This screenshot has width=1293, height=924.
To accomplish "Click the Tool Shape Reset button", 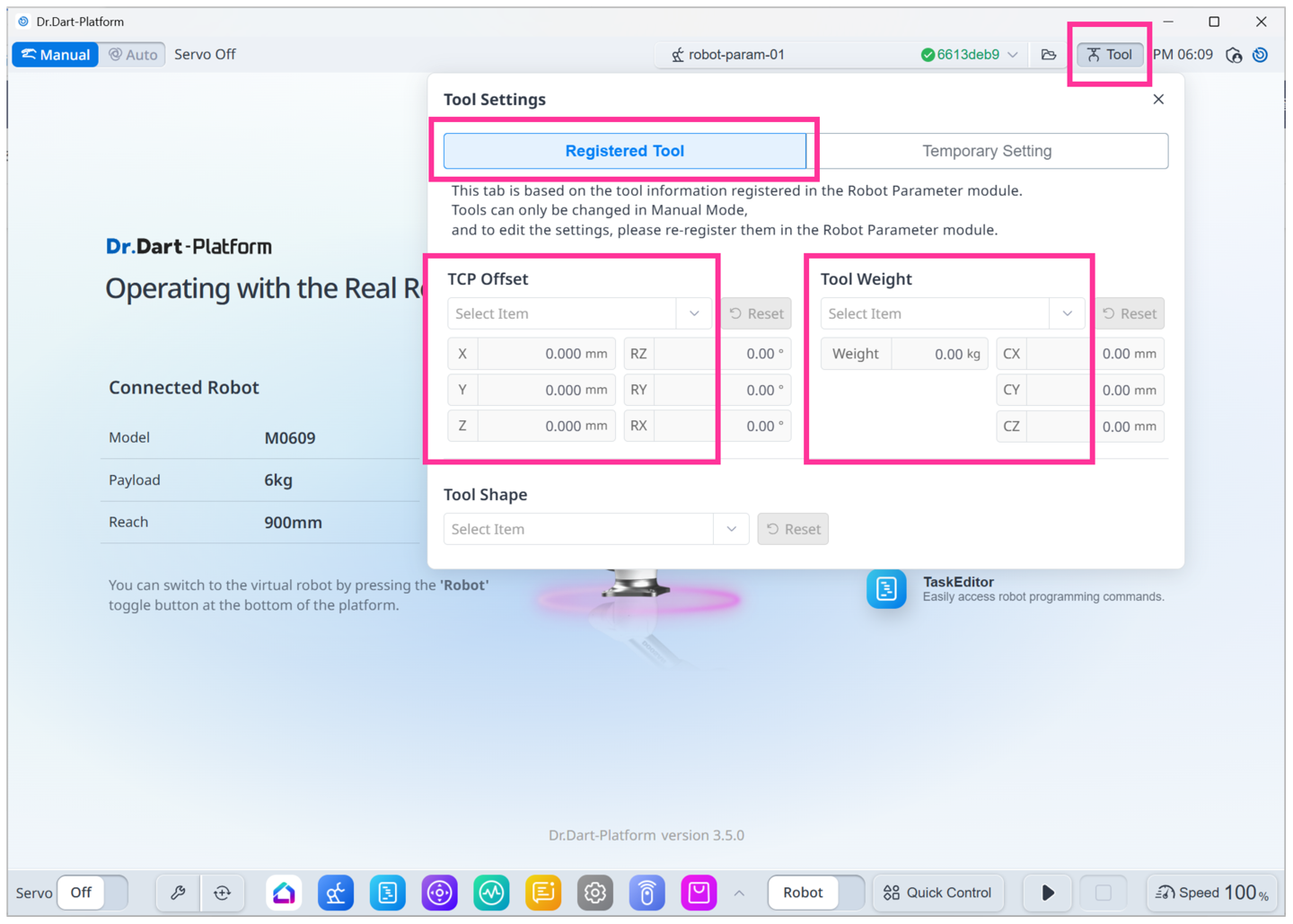I will coord(793,529).
